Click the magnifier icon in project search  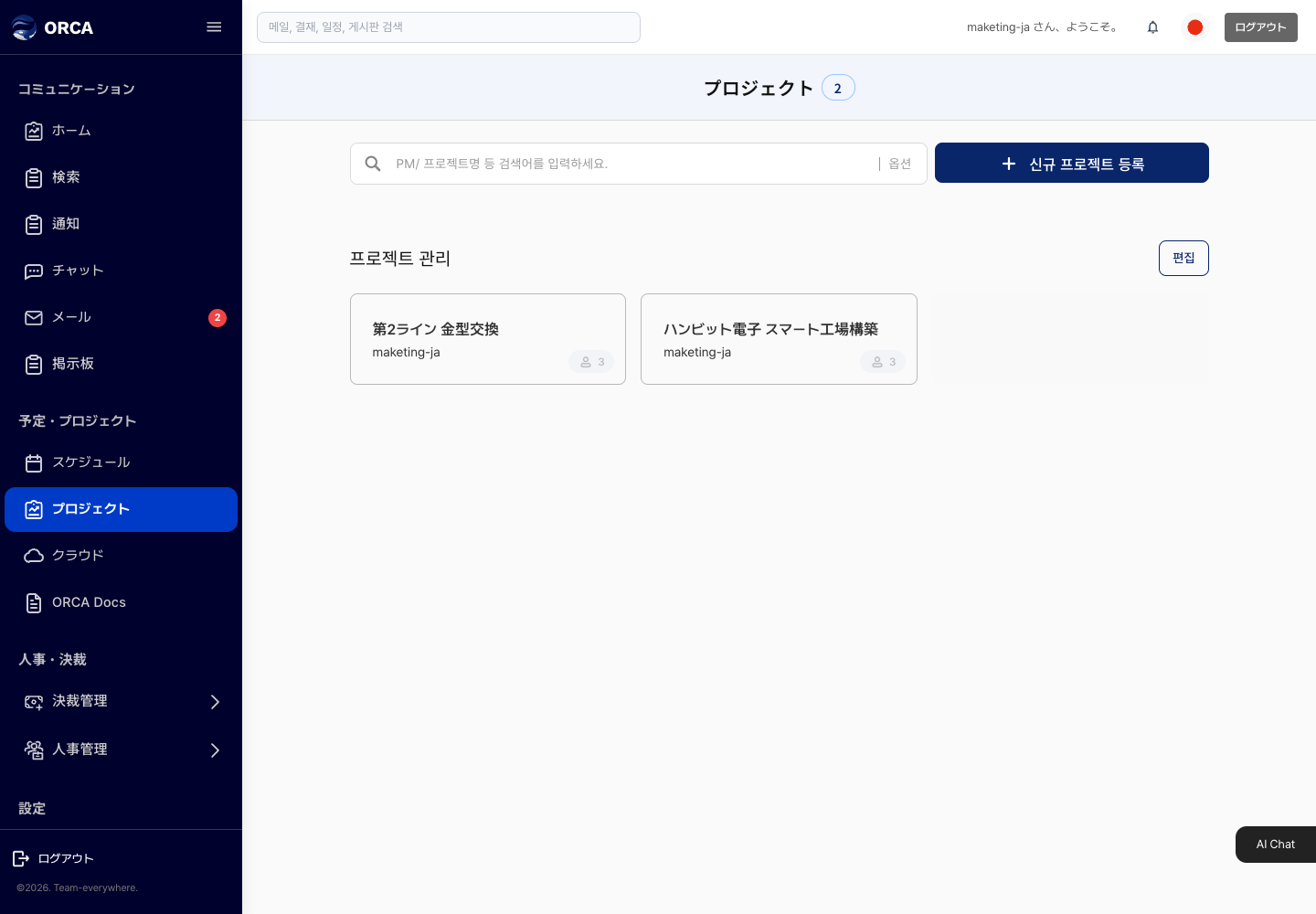pyautogui.click(x=373, y=164)
